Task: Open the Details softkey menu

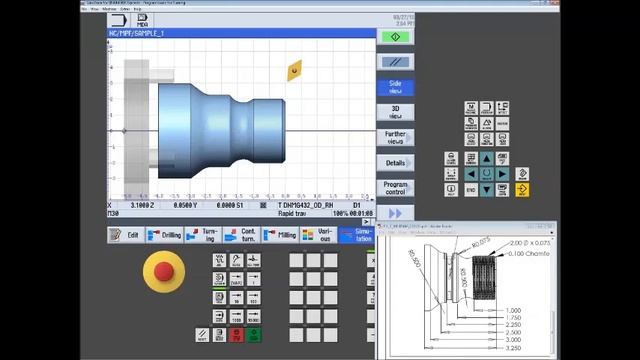Action: (395, 163)
